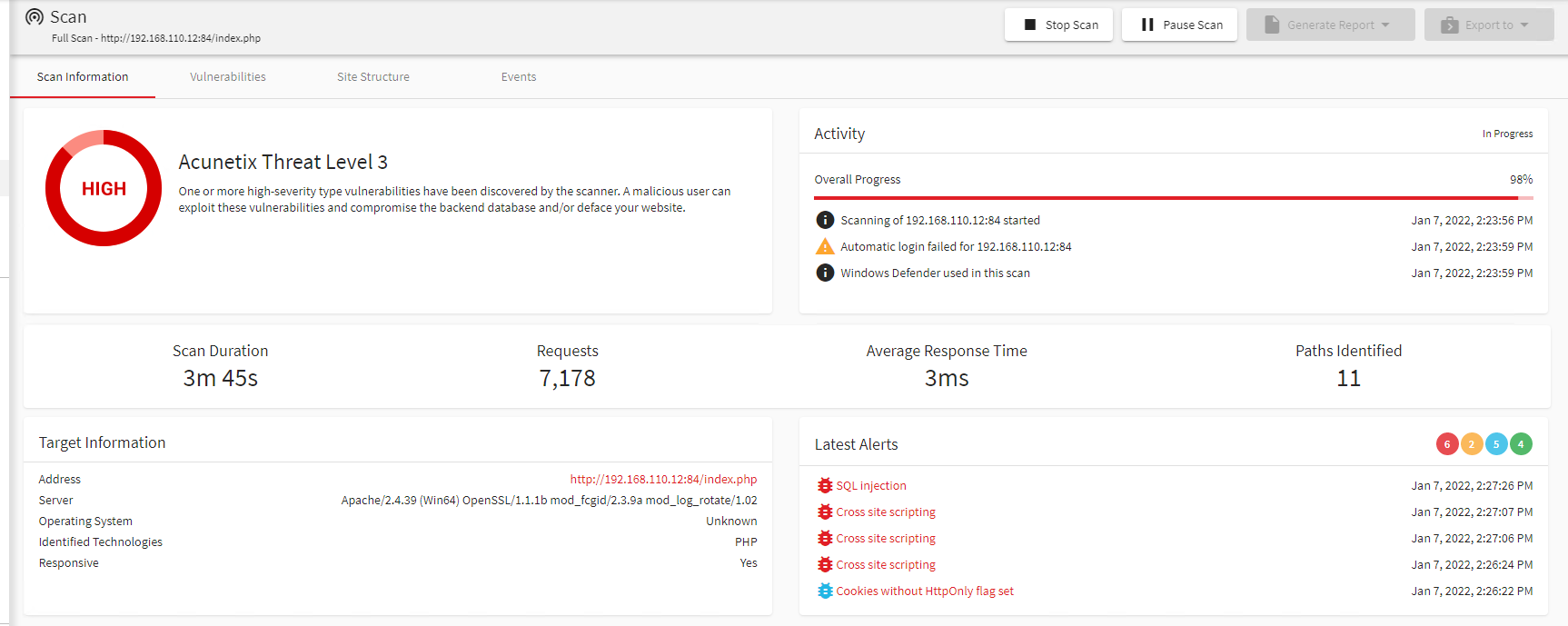Click the In Progress status text
1568x626 pixels.
1508,134
